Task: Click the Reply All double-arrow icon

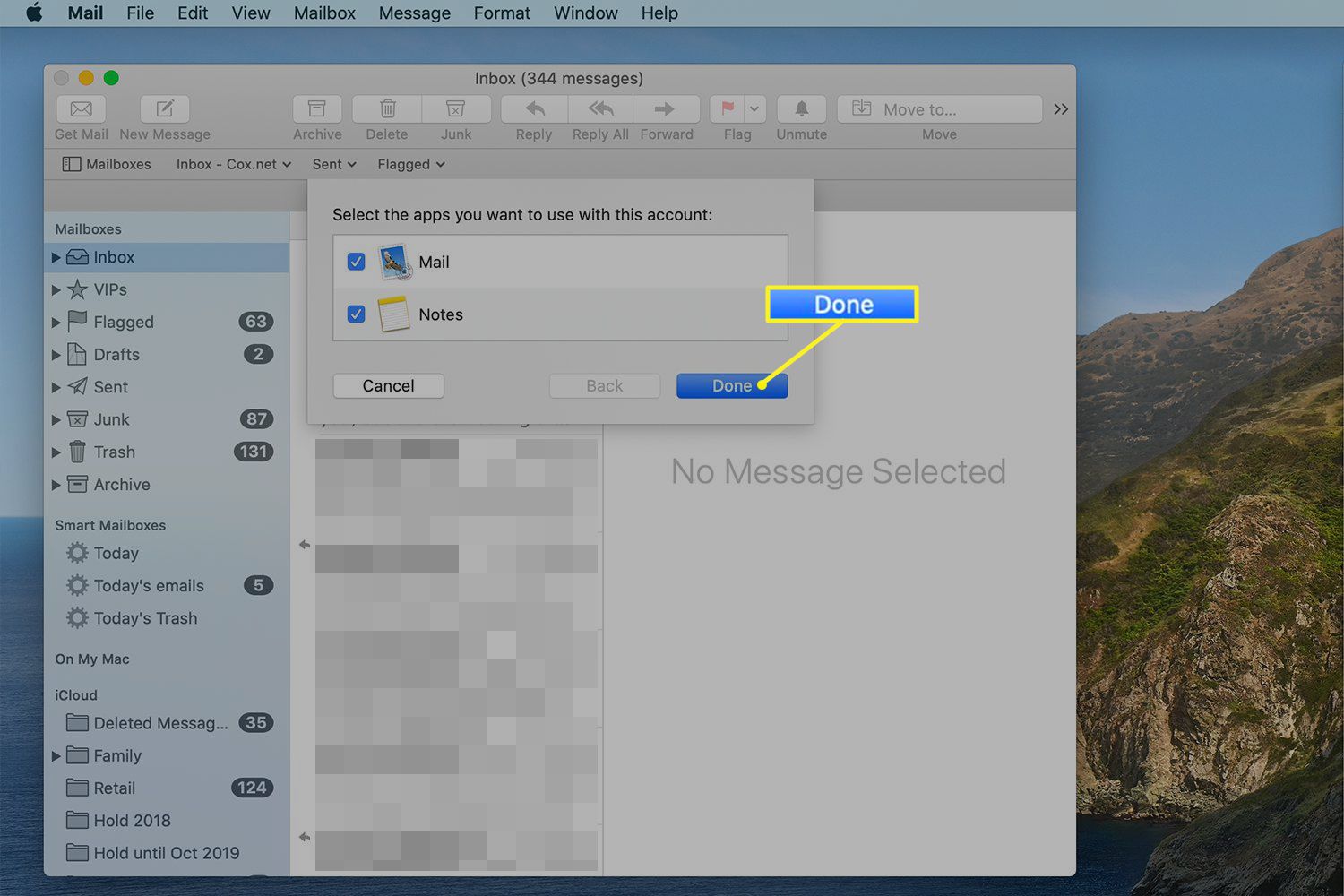Action: click(600, 109)
